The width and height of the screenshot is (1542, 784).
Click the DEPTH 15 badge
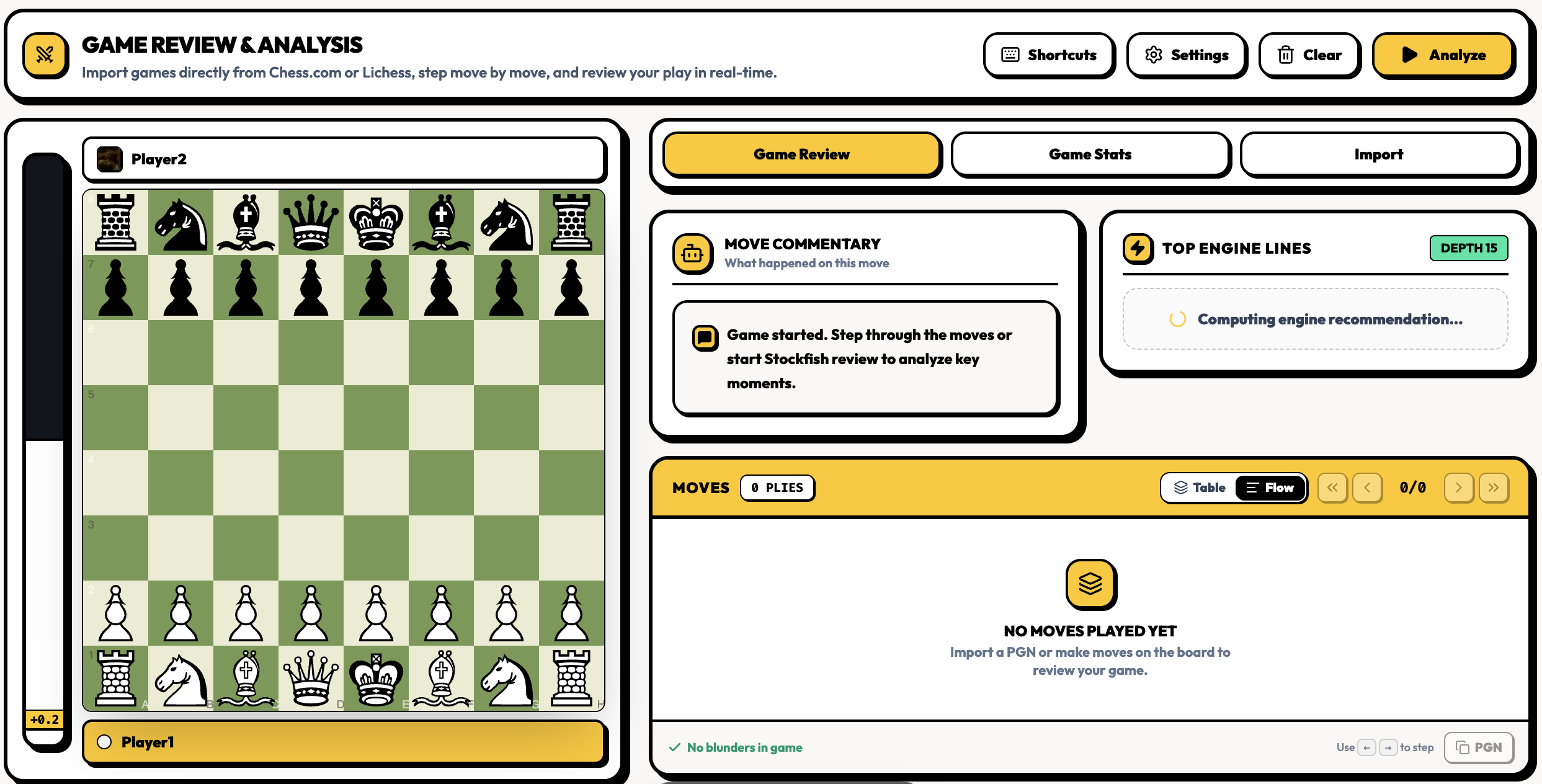coord(1468,248)
